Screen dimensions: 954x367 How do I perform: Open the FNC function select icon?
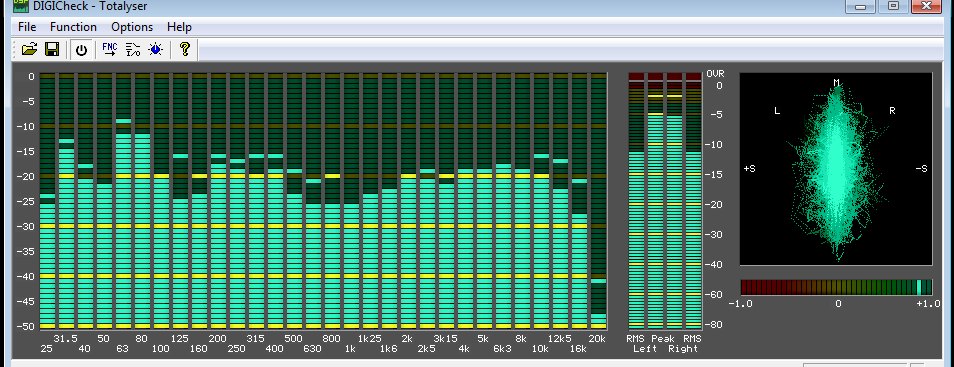110,49
